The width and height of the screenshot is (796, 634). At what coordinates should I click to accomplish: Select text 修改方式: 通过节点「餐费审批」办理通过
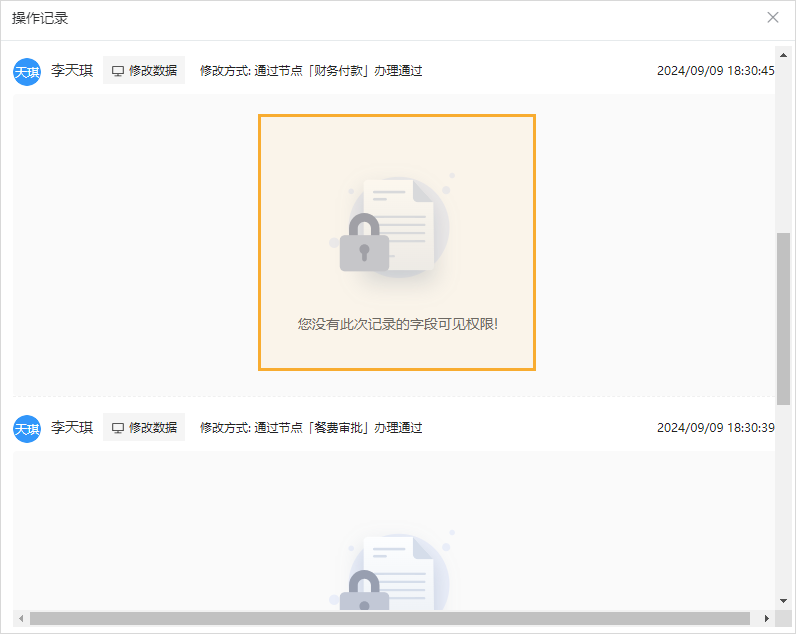click(311, 427)
